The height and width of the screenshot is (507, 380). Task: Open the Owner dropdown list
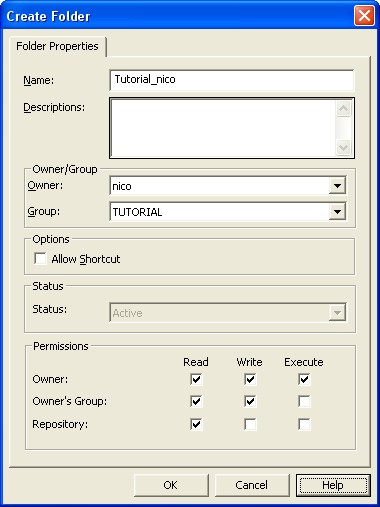(337, 186)
